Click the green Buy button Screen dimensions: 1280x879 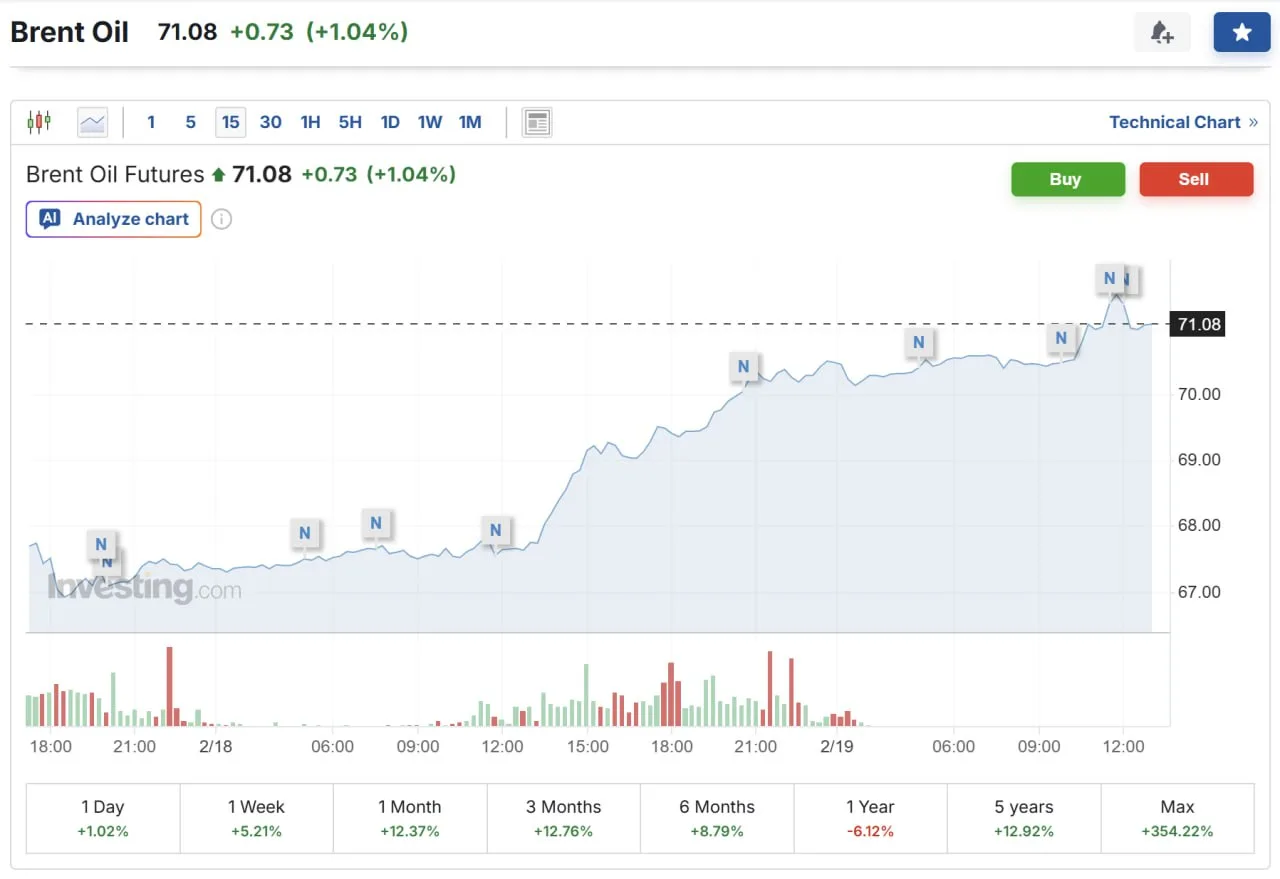tap(1067, 179)
